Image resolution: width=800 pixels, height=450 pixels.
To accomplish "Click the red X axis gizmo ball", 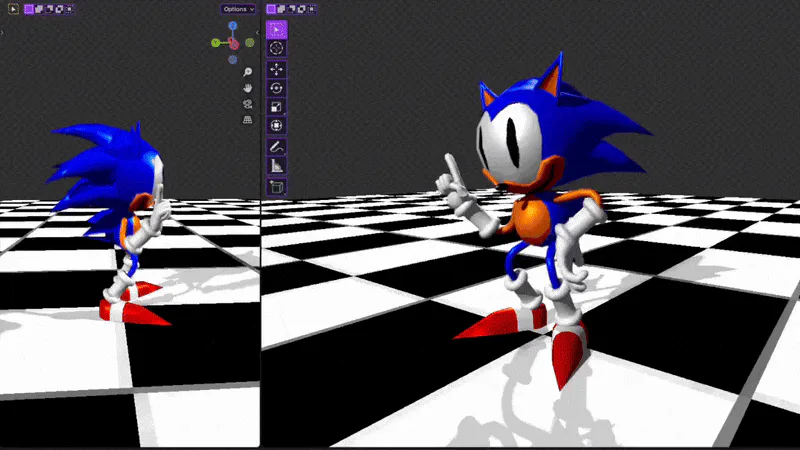I will [x=234, y=45].
